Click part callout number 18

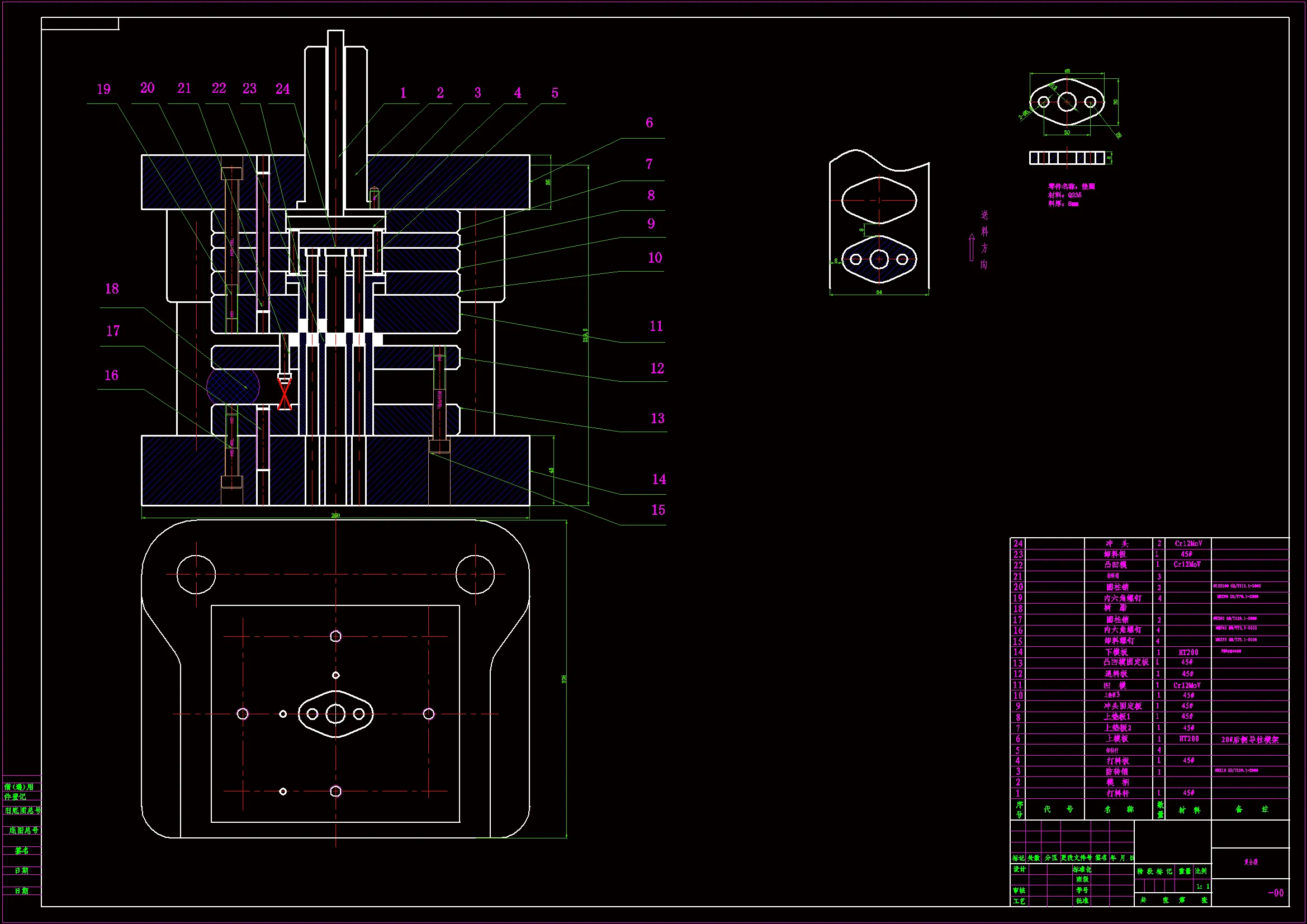click(x=112, y=289)
